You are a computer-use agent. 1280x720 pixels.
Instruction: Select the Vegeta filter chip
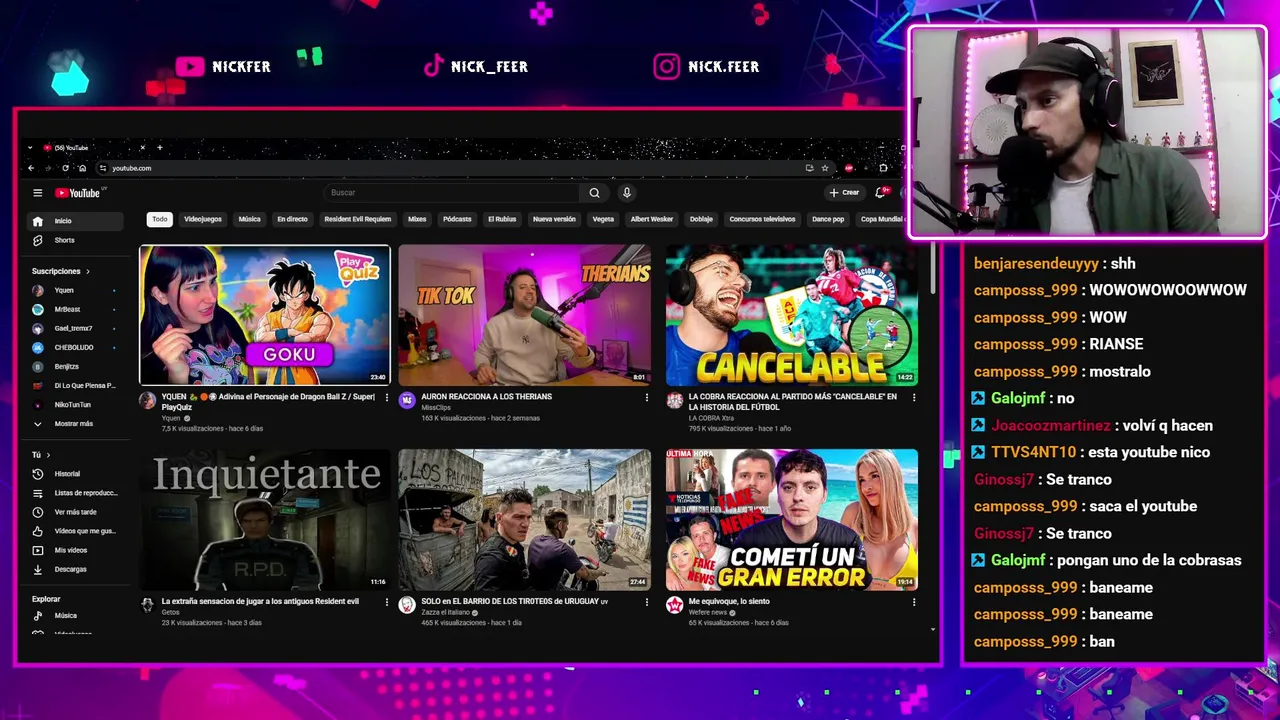tap(603, 219)
